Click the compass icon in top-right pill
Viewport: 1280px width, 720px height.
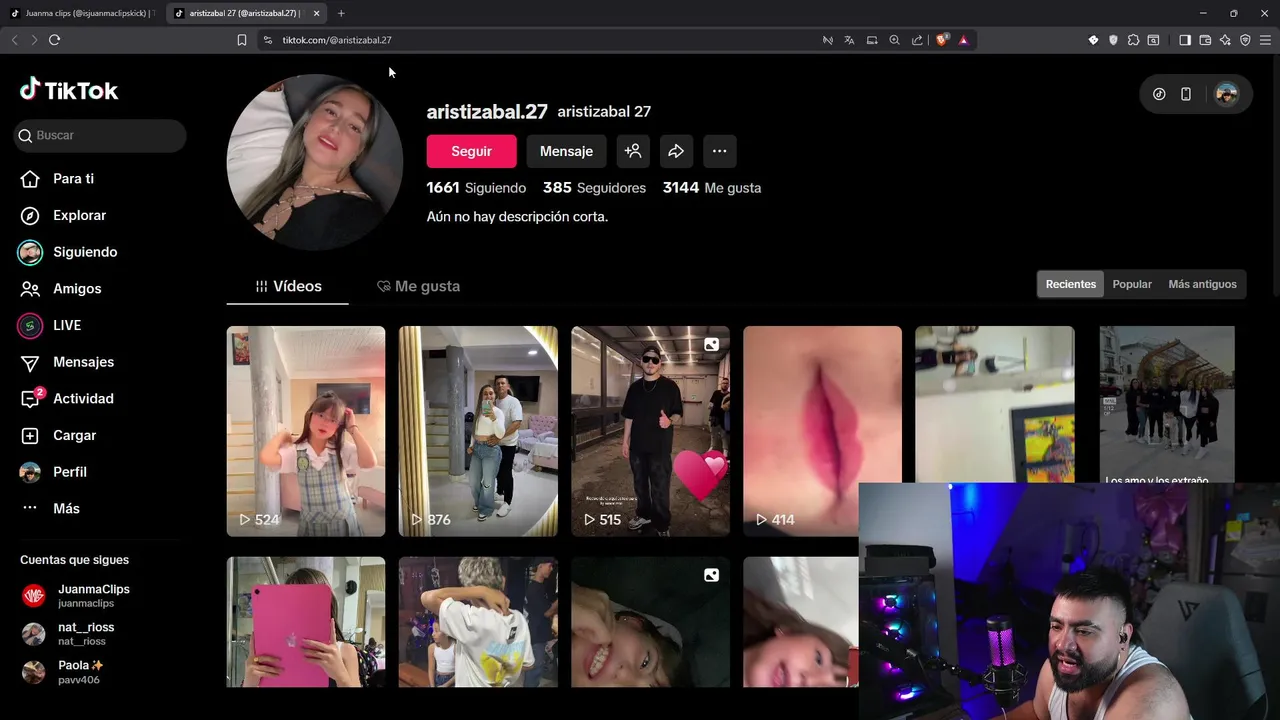click(x=1159, y=94)
